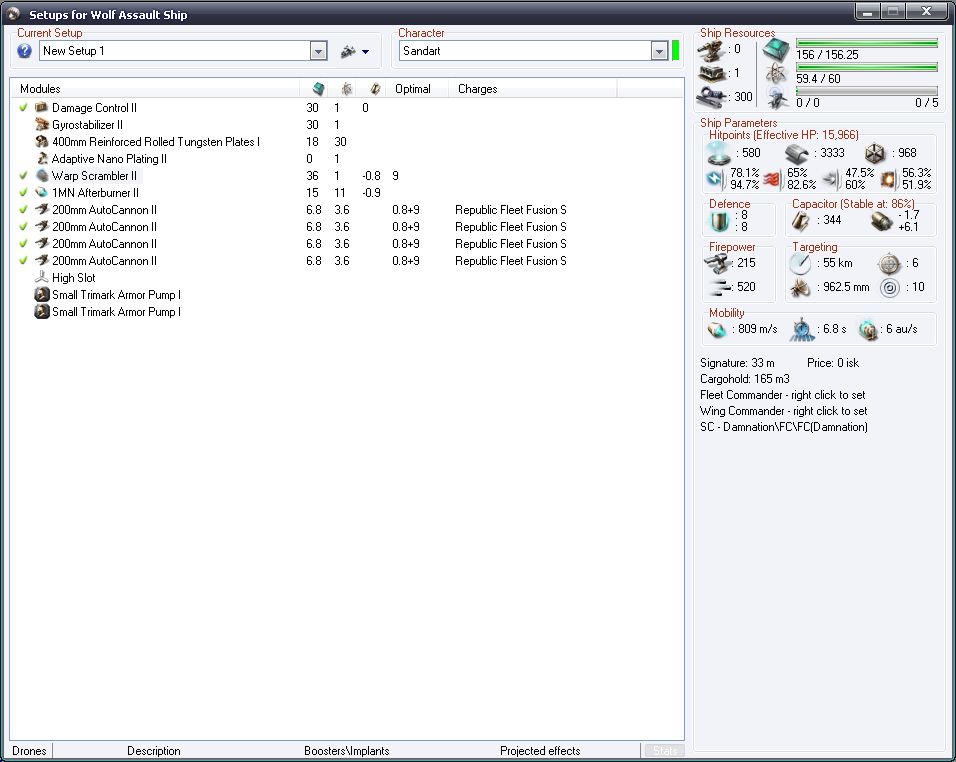
Task: Open the Boosters\Implants tab
Action: coord(346,750)
